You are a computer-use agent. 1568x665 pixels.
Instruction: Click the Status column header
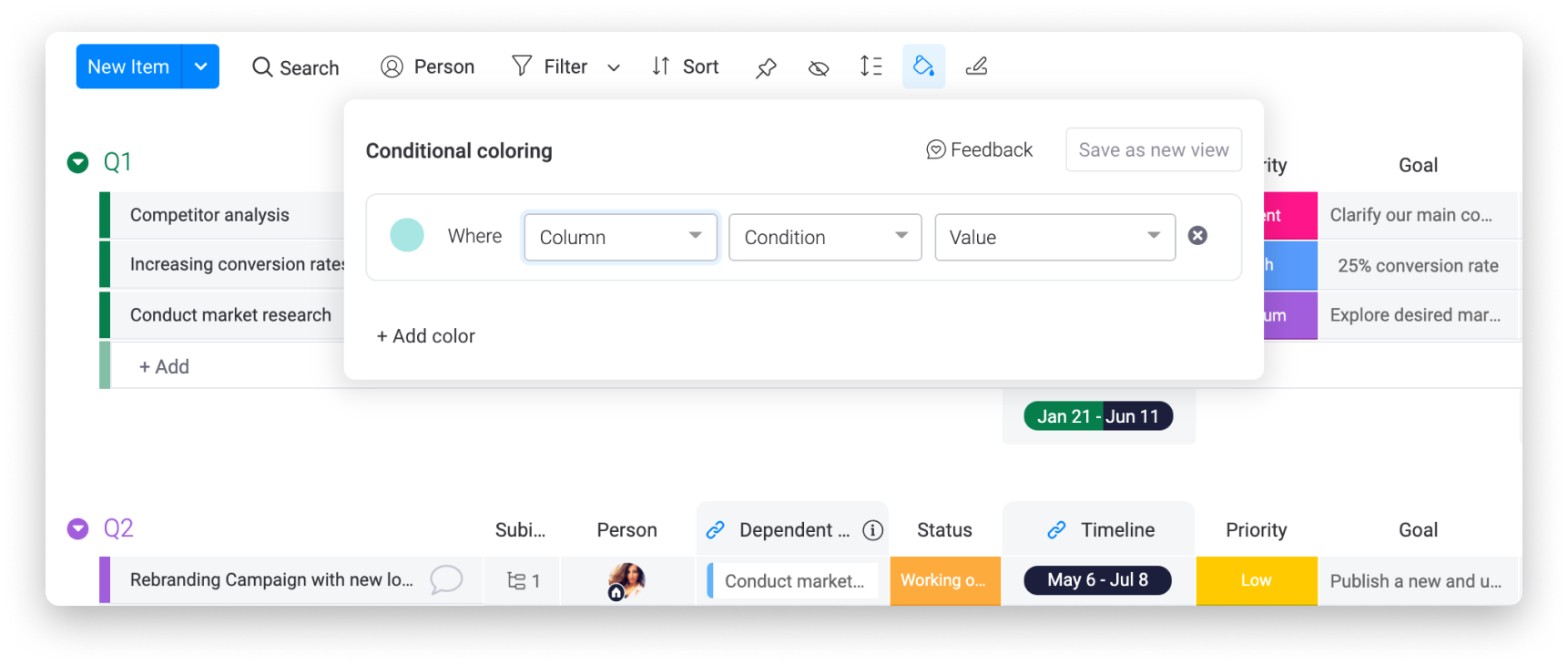click(x=944, y=530)
